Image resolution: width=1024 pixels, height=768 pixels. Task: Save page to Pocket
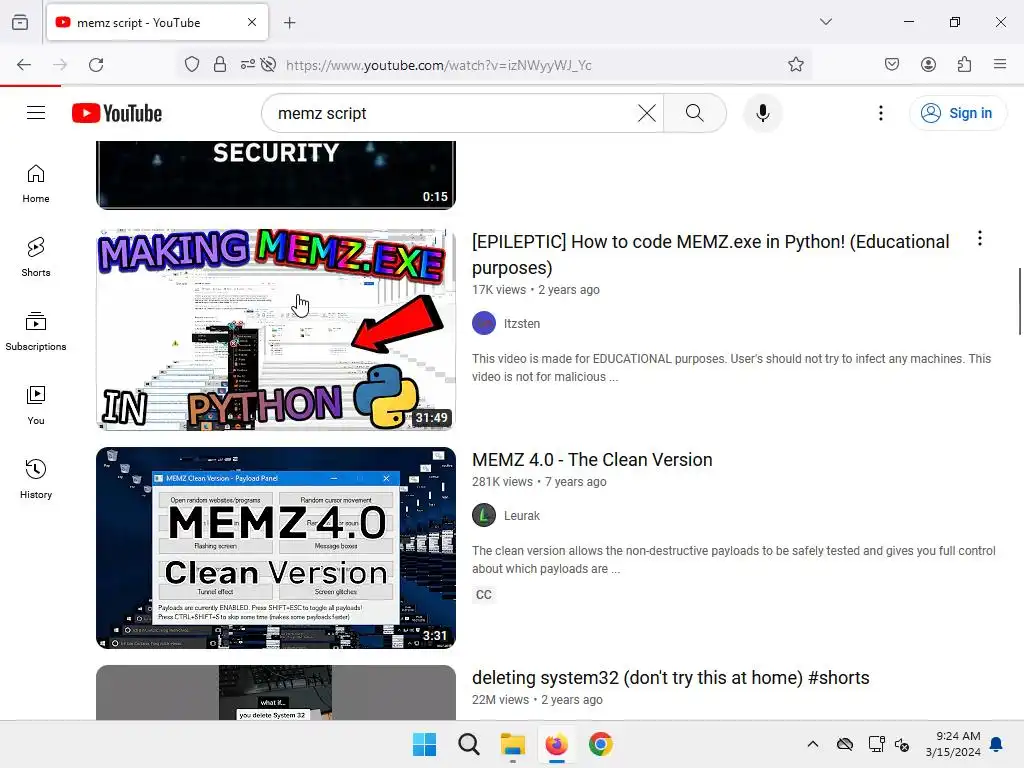[892, 64]
